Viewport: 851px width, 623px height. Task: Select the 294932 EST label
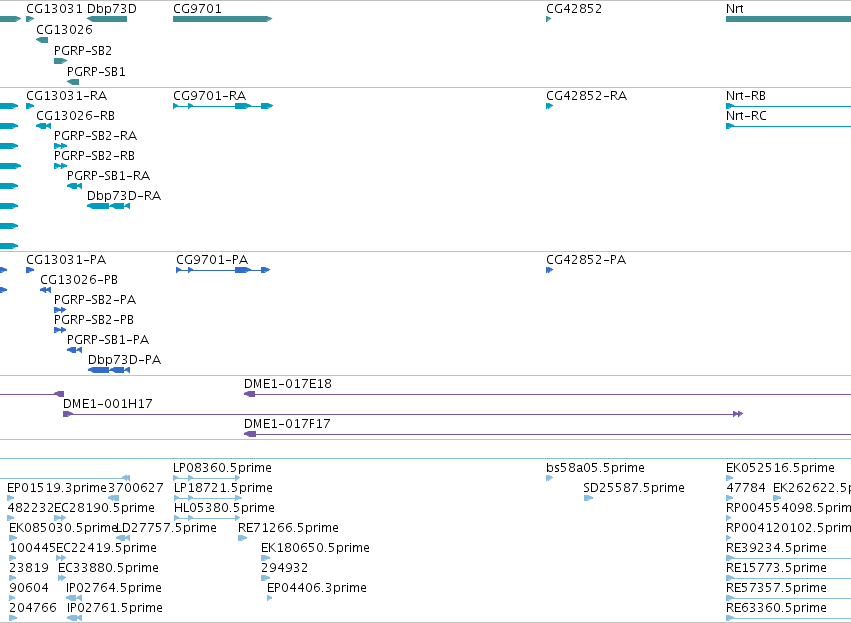pos(284,569)
